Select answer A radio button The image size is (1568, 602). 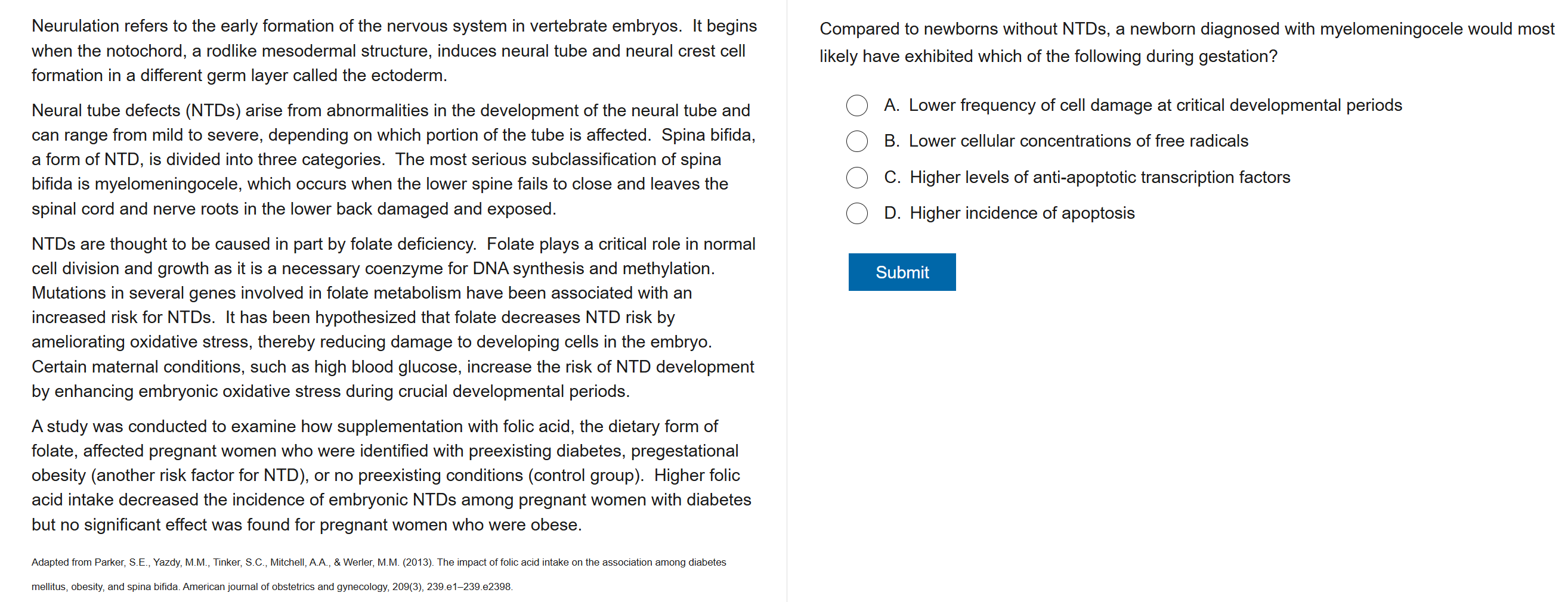coord(856,105)
